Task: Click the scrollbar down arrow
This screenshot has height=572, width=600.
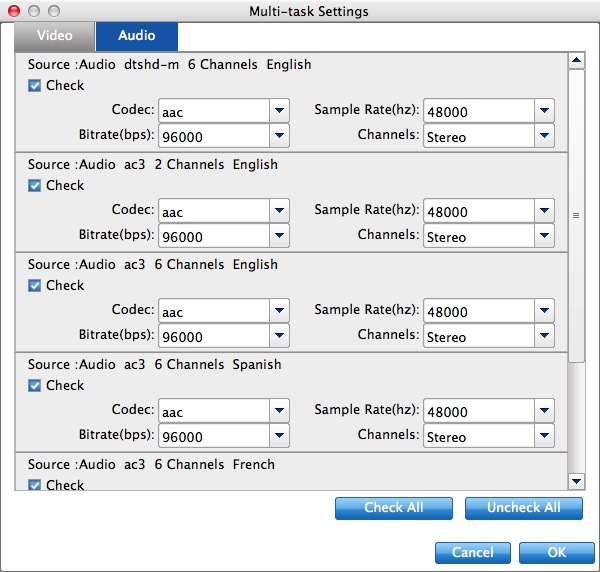Action: pos(576,481)
